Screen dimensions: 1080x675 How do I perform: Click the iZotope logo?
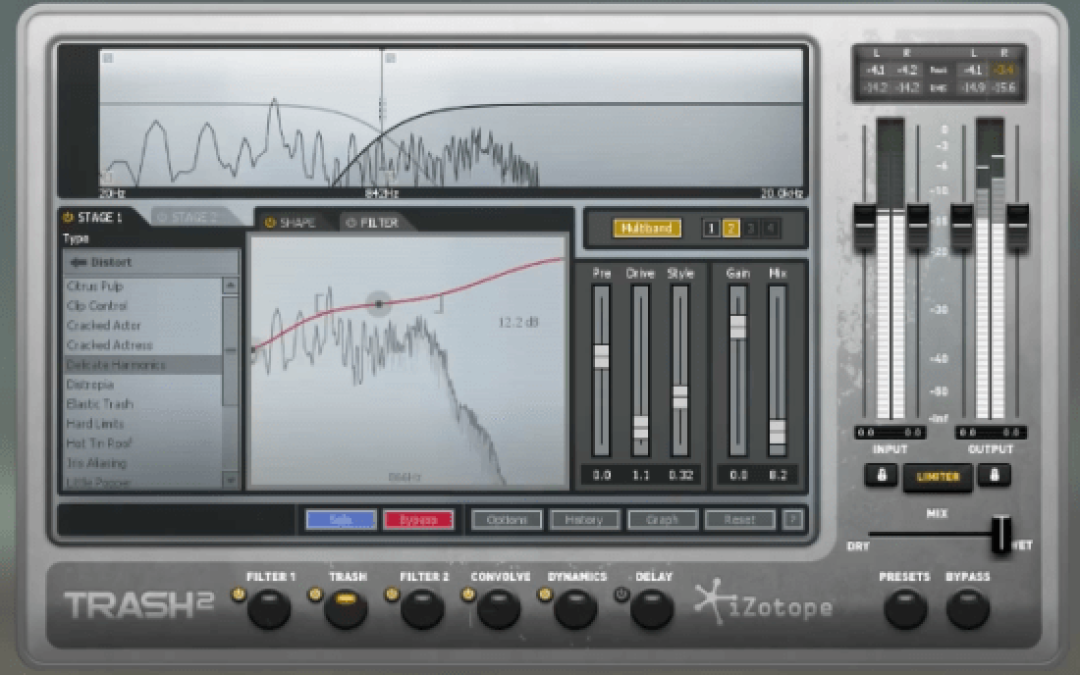[x=763, y=603]
